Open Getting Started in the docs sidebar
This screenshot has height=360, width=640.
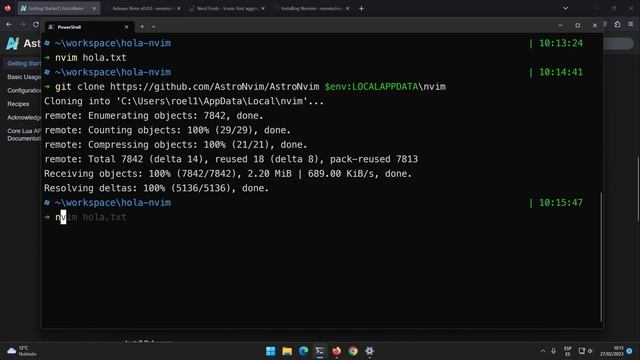(x=24, y=63)
